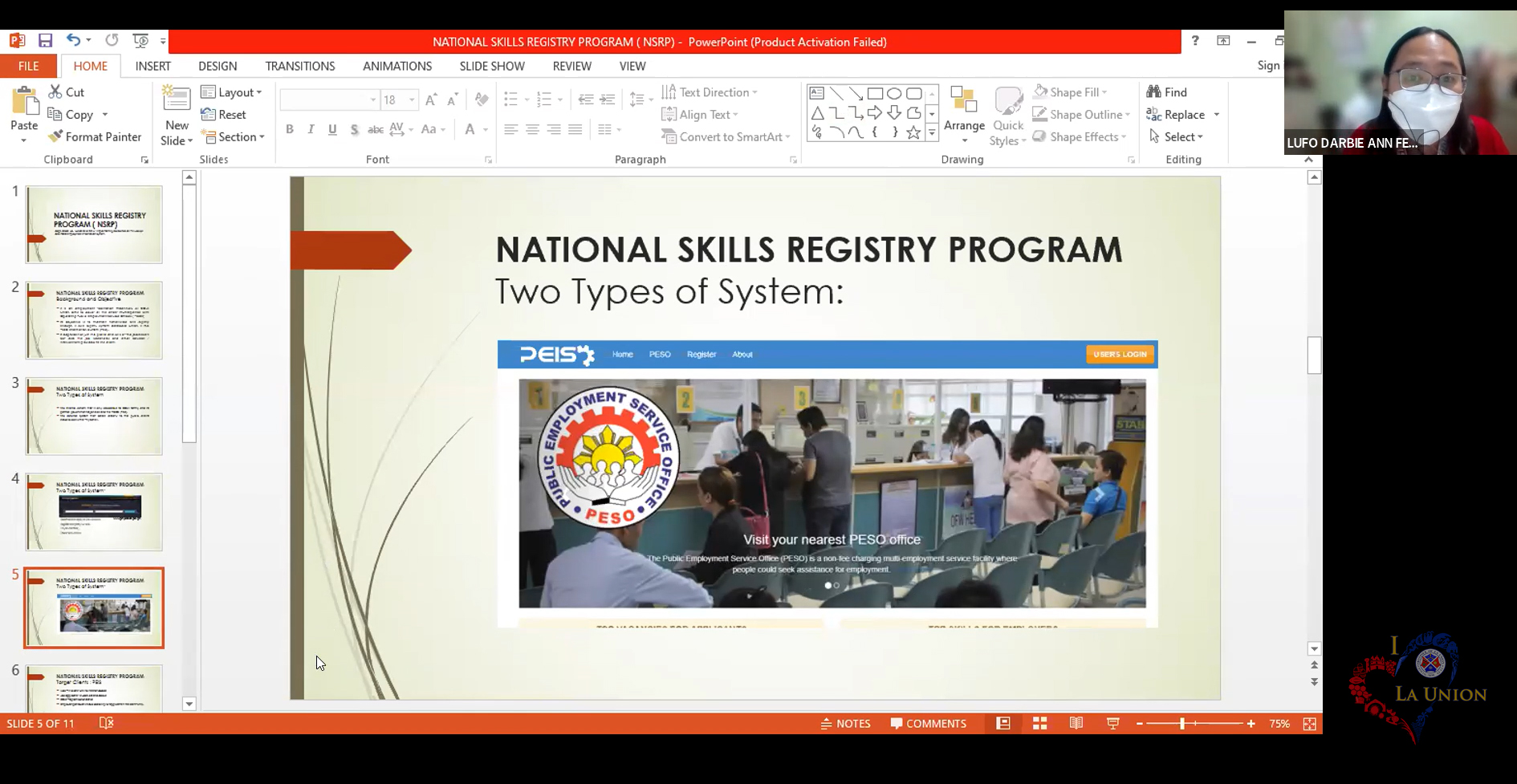Center the text
1517x784 pixels.
[x=532, y=129]
